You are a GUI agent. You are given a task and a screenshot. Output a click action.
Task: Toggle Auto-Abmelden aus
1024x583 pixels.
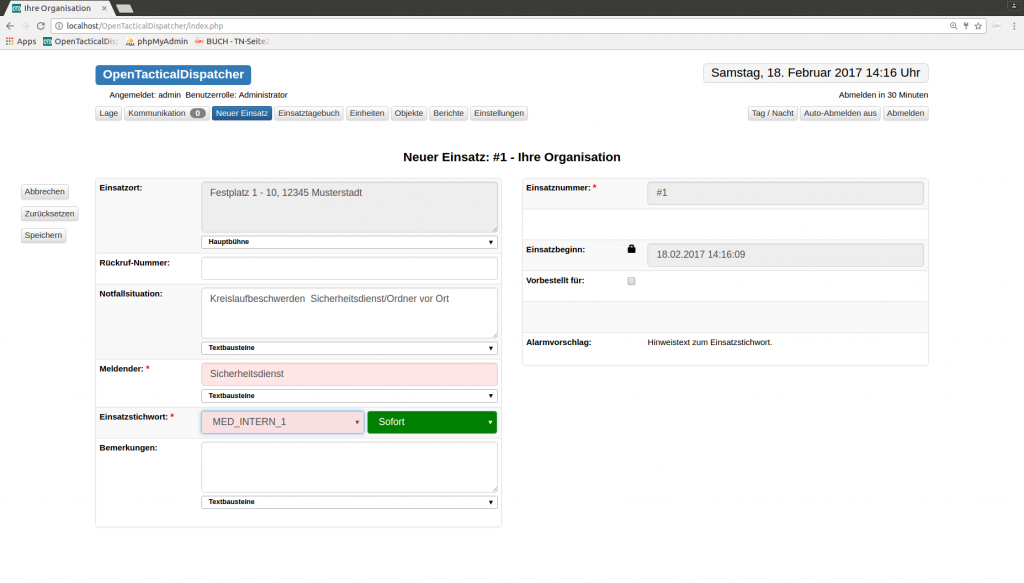840,113
